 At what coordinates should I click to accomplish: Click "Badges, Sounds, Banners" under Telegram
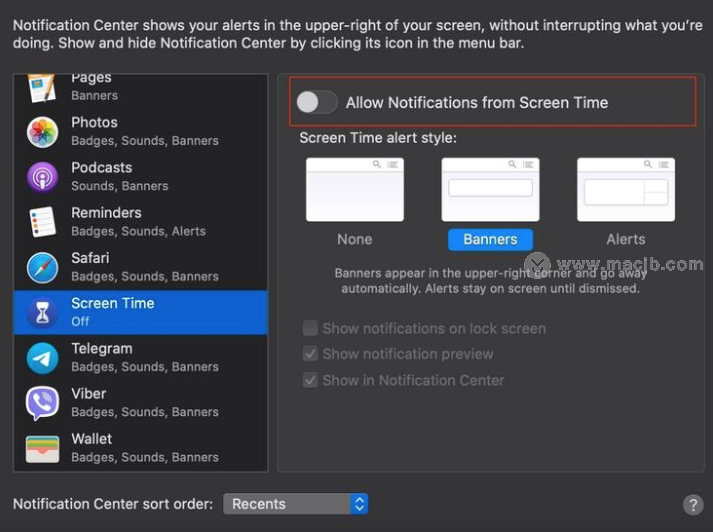[x=145, y=366]
